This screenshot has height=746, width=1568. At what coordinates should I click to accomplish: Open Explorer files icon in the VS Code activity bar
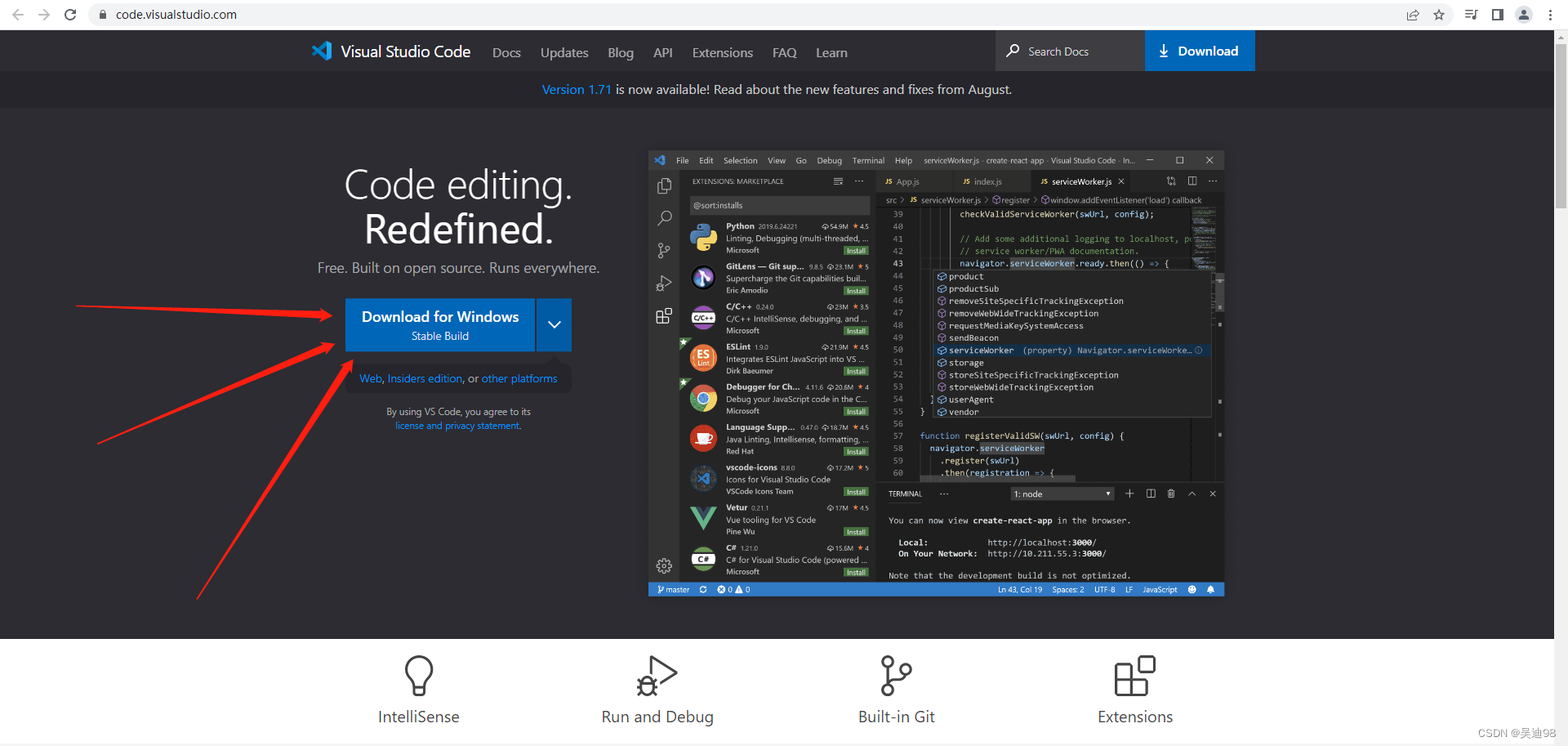pos(664,186)
